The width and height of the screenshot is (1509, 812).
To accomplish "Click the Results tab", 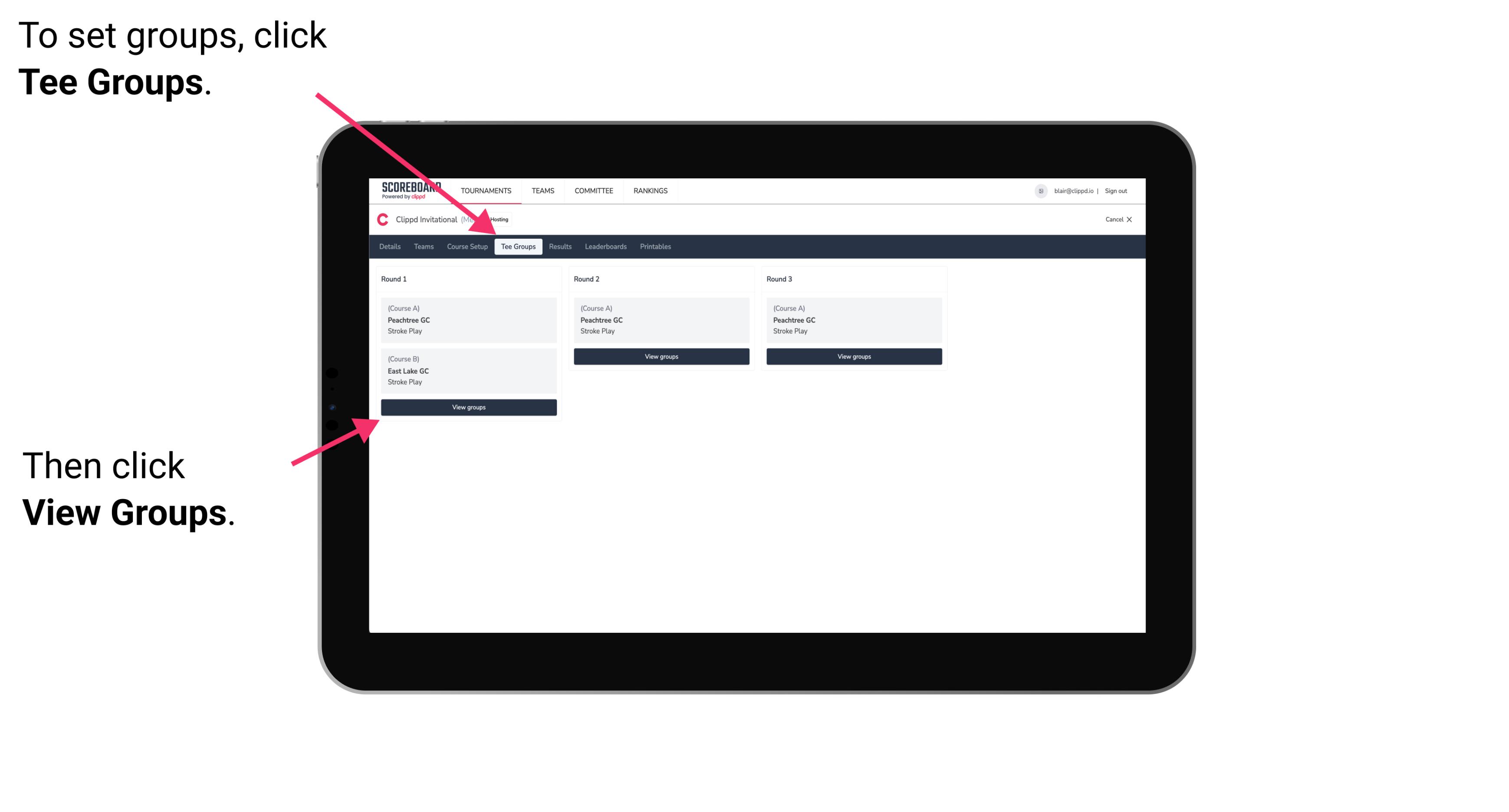I will (559, 246).
